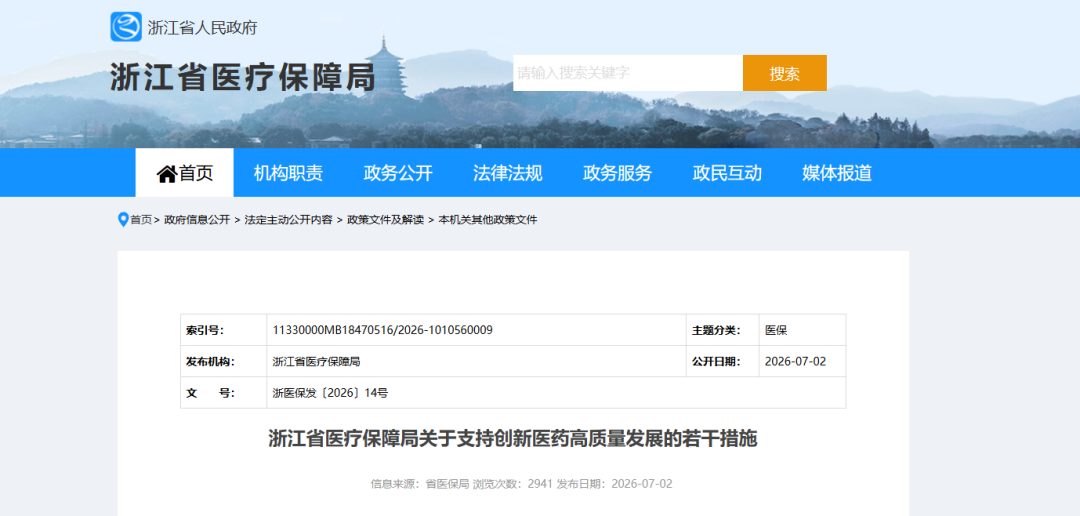The width and height of the screenshot is (1080, 516).
Task: Click the article title 关于支持创新医药高质量发展的若干措施
Action: 512,439
